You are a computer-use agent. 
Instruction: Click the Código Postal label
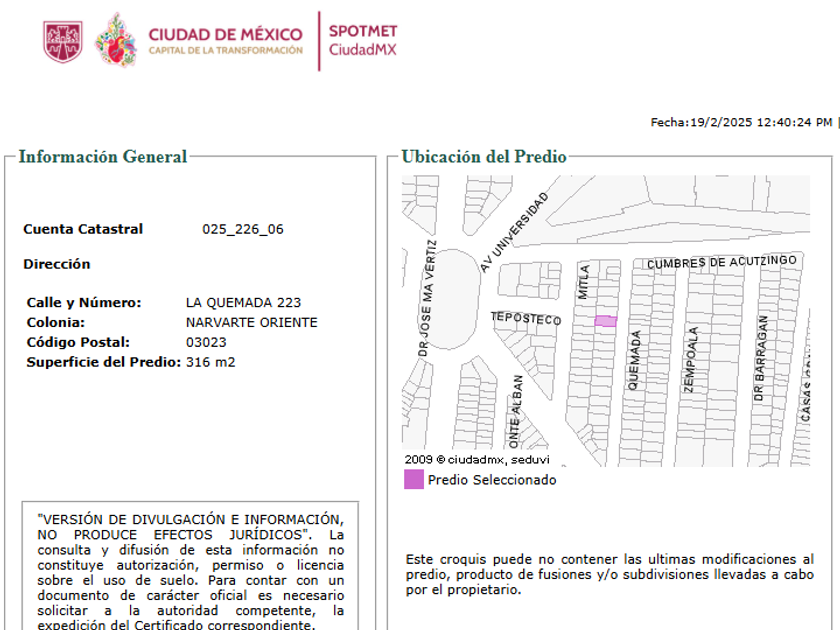click(x=78, y=342)
